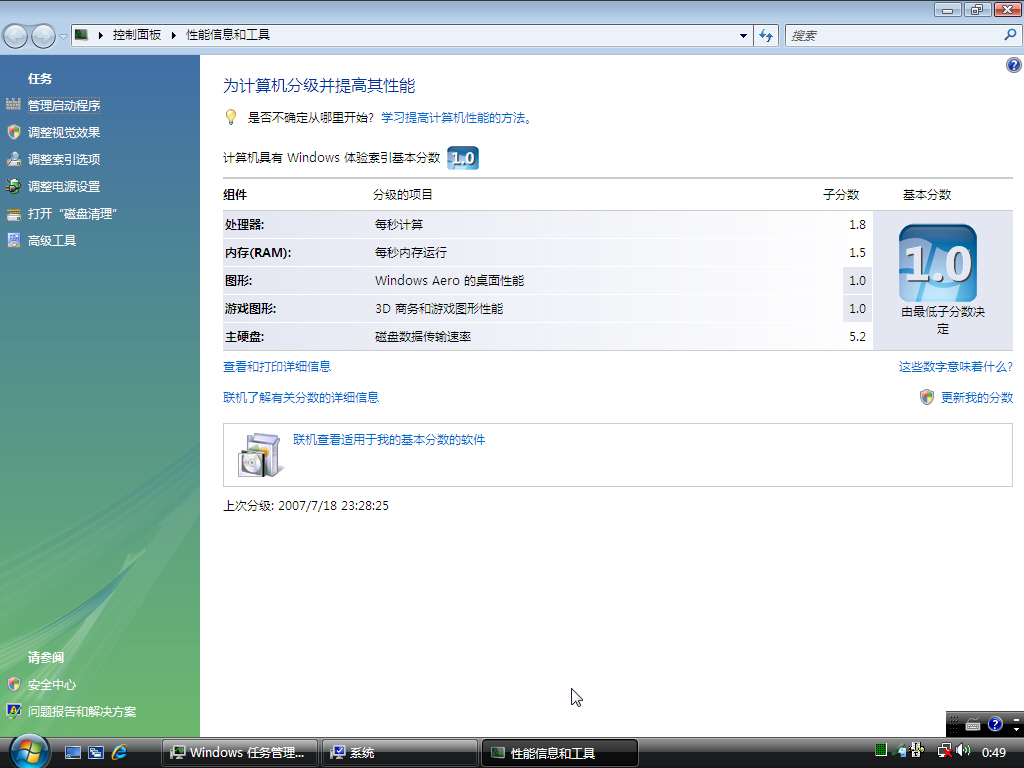Expand the arrow before 性能信息和工具 in breadcrumb
The width and height of the screenshot is (1024, 768).
coord(174,35)
